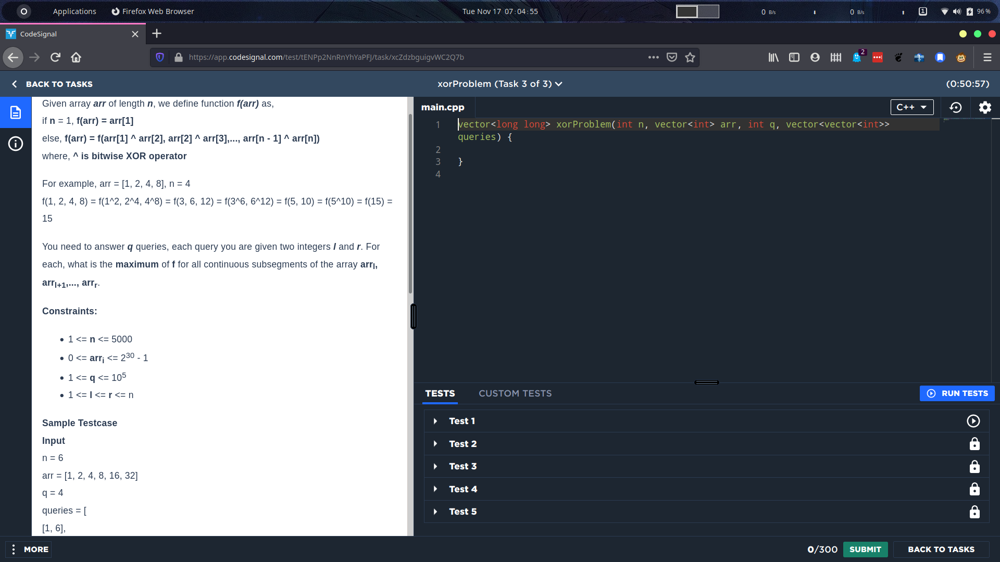
Task: Switch to the Custom Tests tab
Action: pyautogui.click(x=514, y=393)
